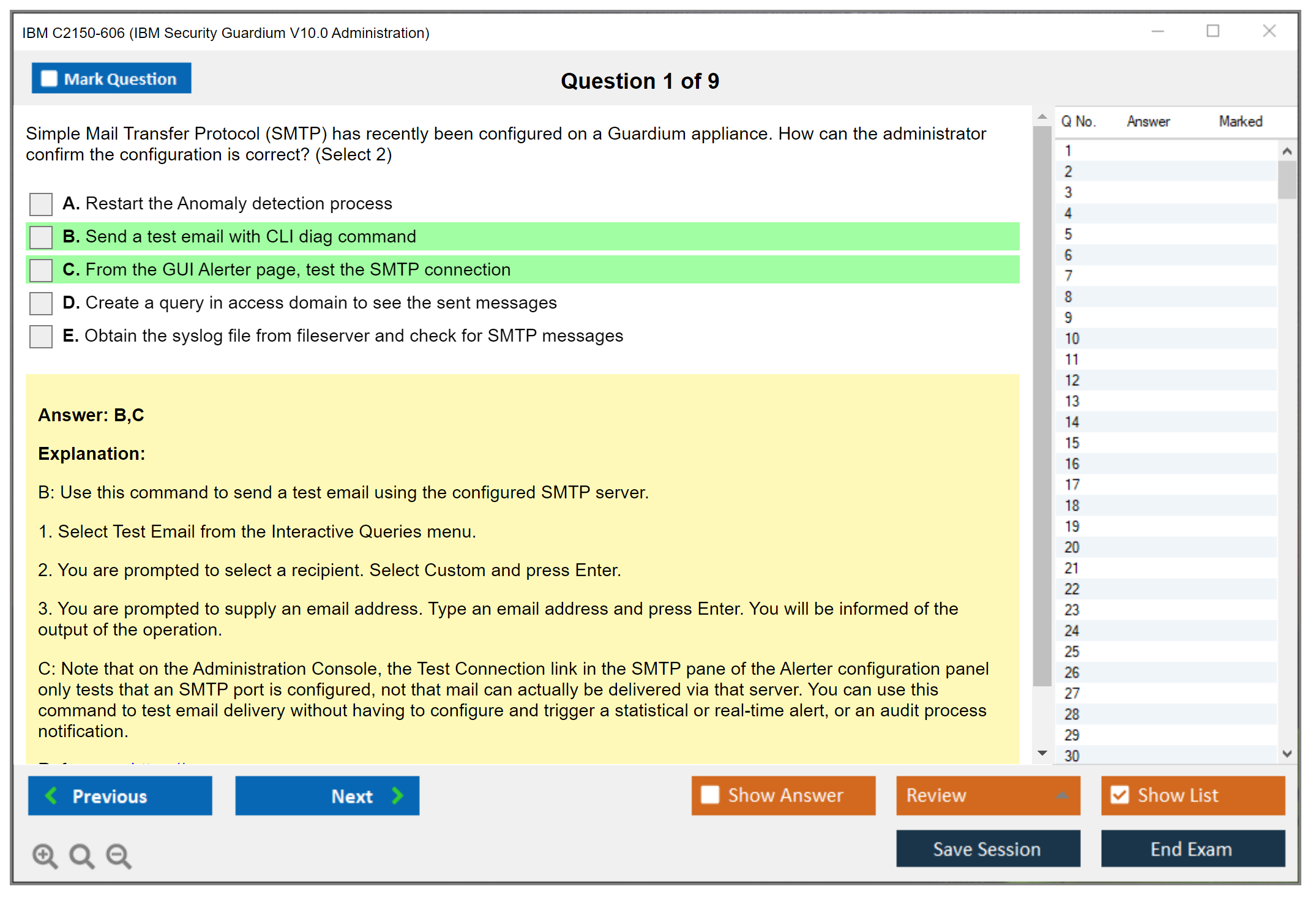Toggle the Mark Question checkbox
The image size is (1316, 900).
click(49, 79)
